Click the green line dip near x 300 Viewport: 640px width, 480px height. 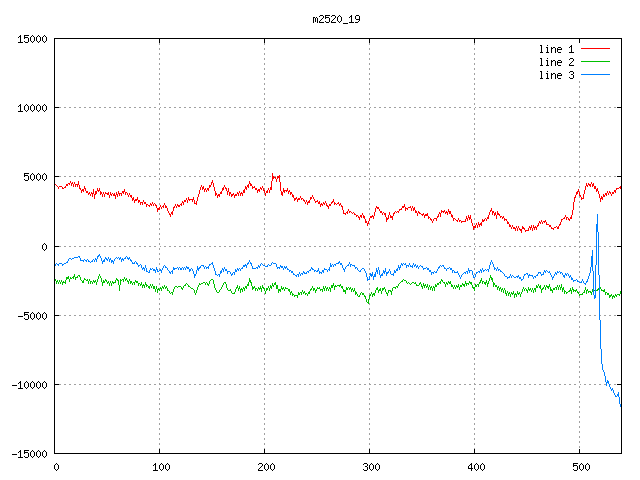pyautogui.click(x=369, y=303)
